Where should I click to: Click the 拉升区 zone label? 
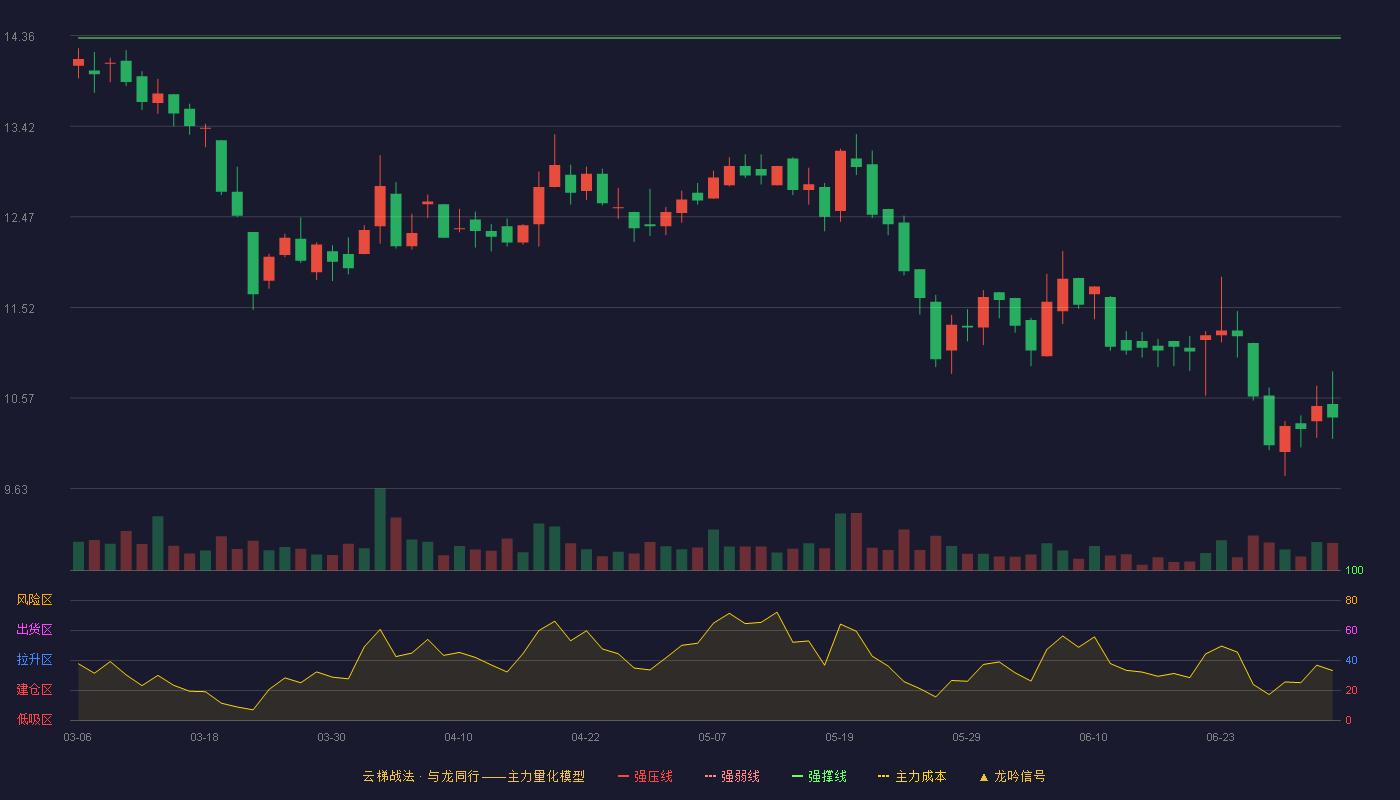34,660
